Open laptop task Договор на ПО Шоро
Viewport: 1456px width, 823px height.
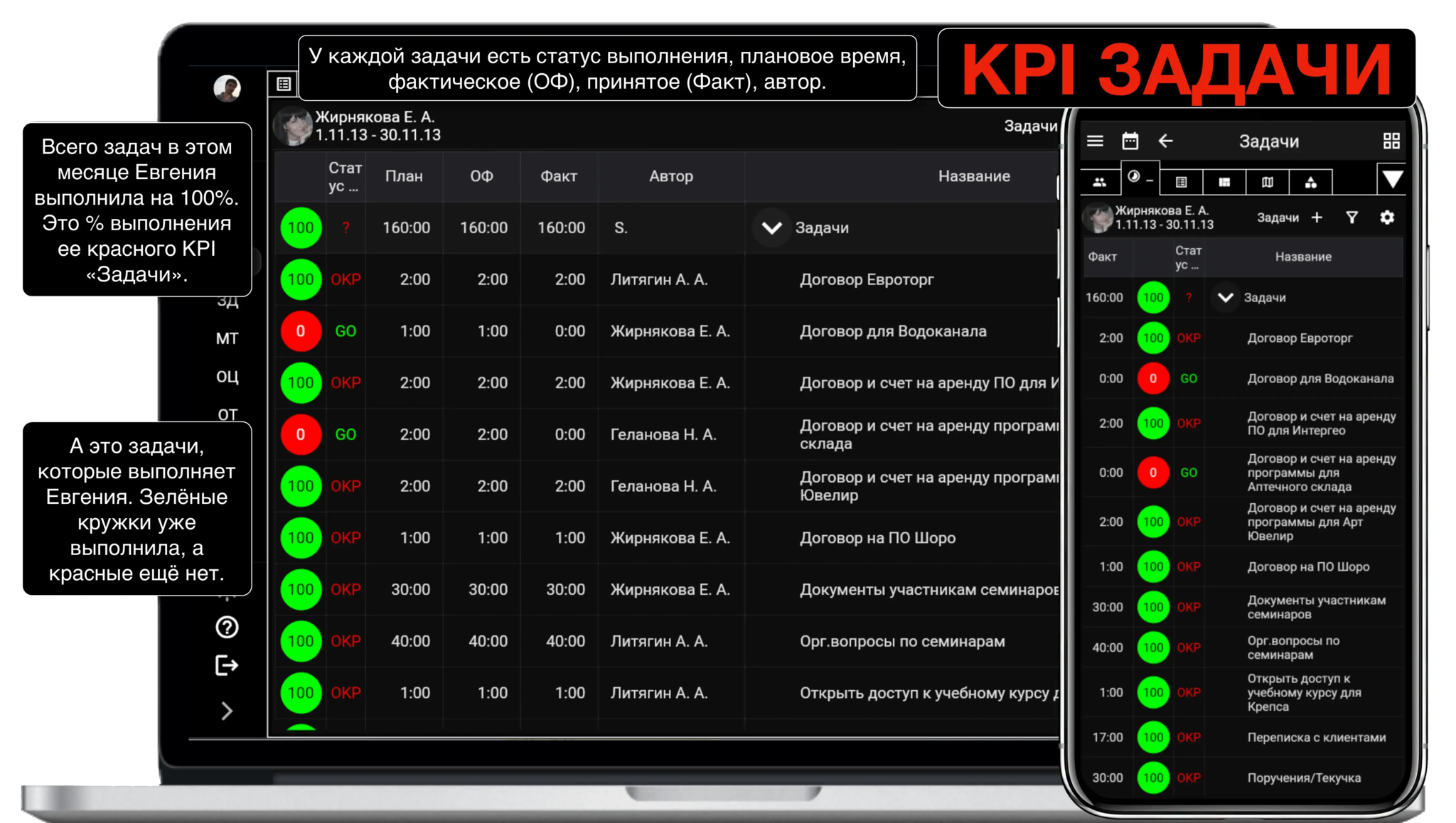[x=877, y=538]
